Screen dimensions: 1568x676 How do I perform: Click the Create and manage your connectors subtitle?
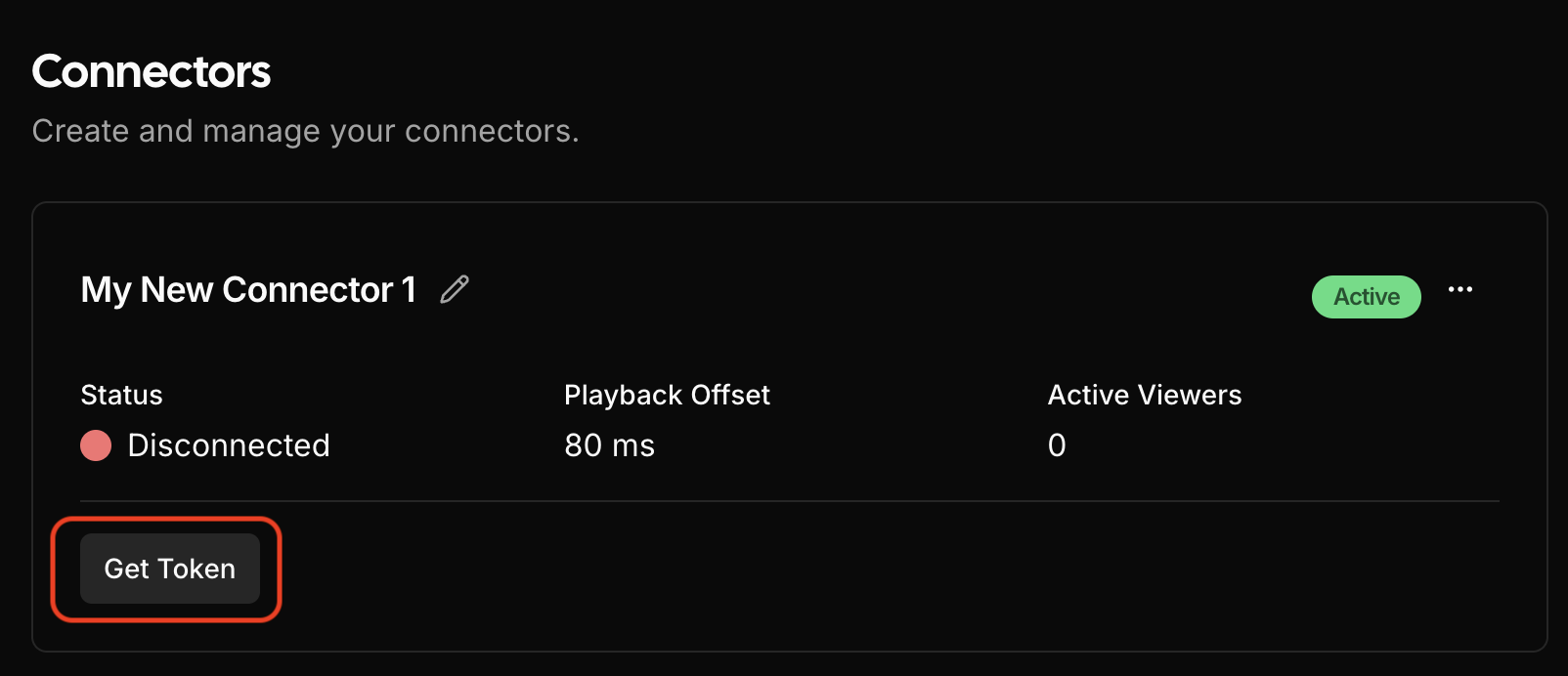[x=305, y=131]
